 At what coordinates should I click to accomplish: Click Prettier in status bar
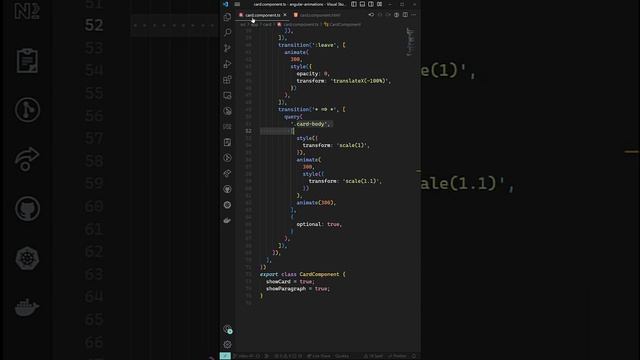397,356
